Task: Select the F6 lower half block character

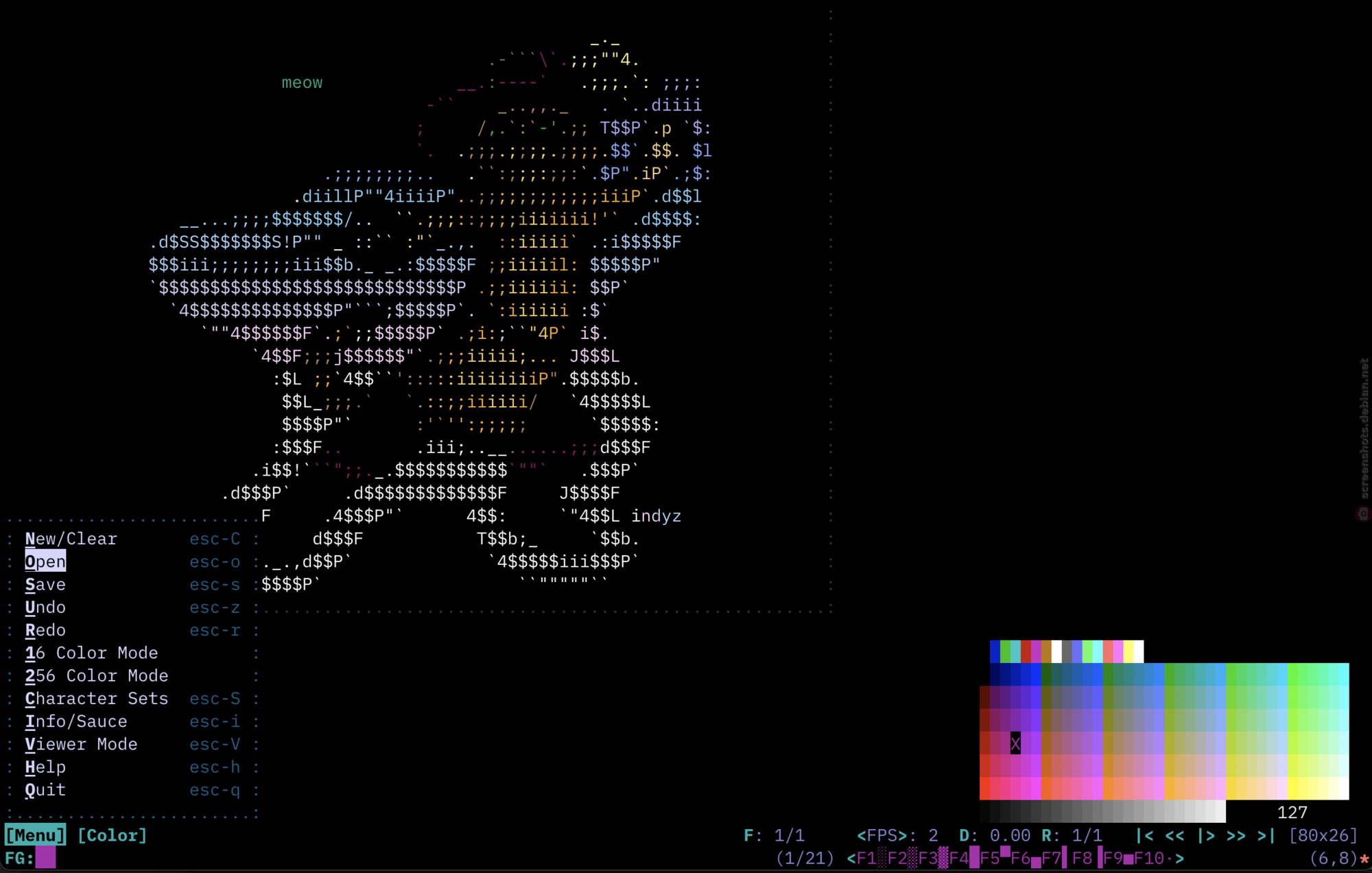Action: pyautogui.click(x=1026, y=859)
